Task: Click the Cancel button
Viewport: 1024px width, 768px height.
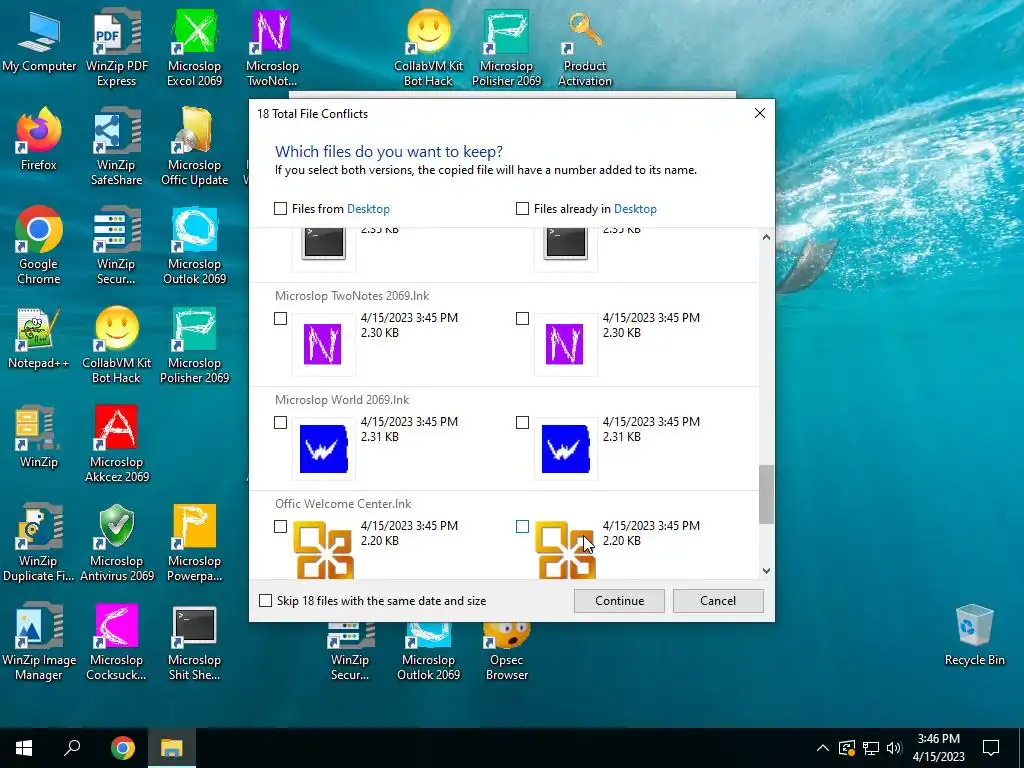Action: coord(718,601)
